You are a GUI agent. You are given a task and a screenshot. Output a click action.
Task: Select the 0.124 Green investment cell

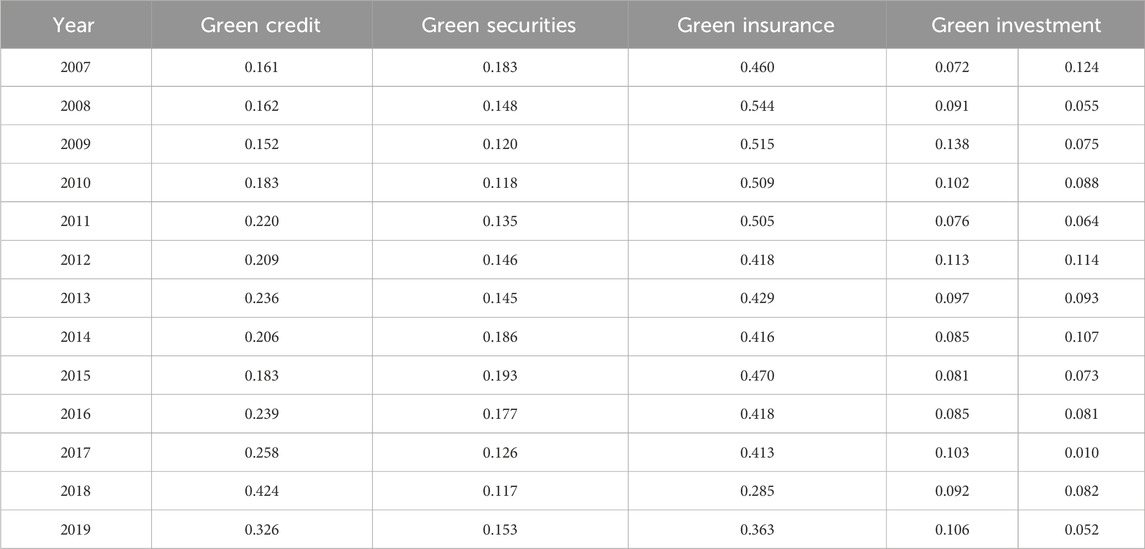[1081, 68]
